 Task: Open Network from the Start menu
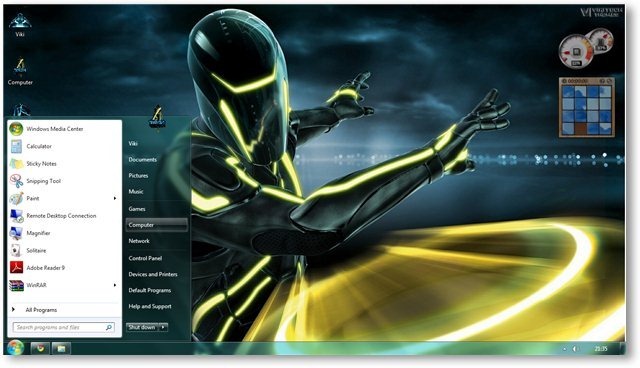139,241
